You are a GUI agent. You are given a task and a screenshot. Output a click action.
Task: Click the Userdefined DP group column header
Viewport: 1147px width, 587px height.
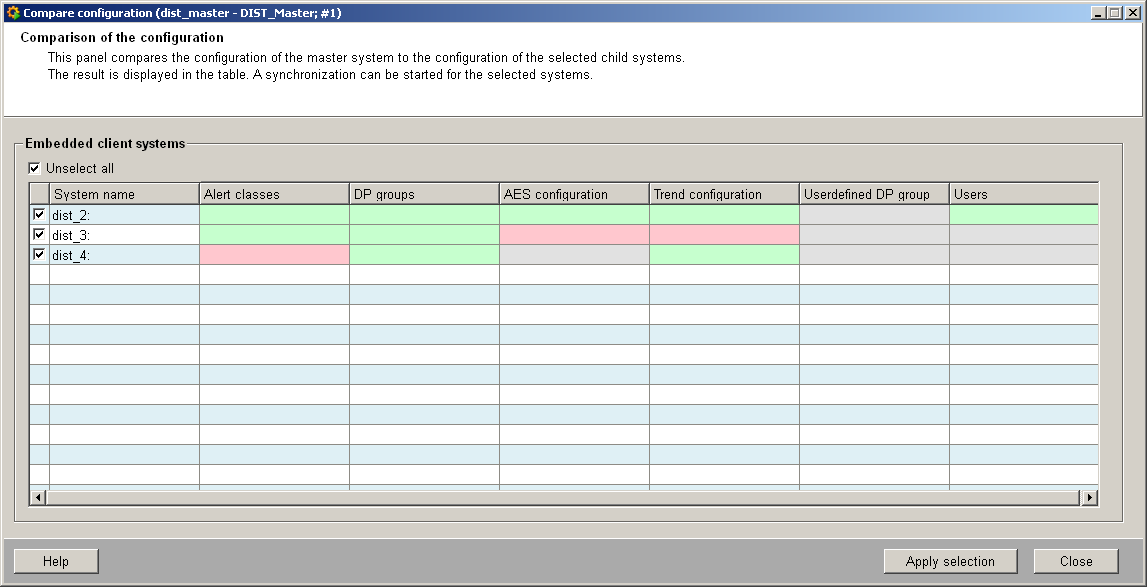point(874,194)
